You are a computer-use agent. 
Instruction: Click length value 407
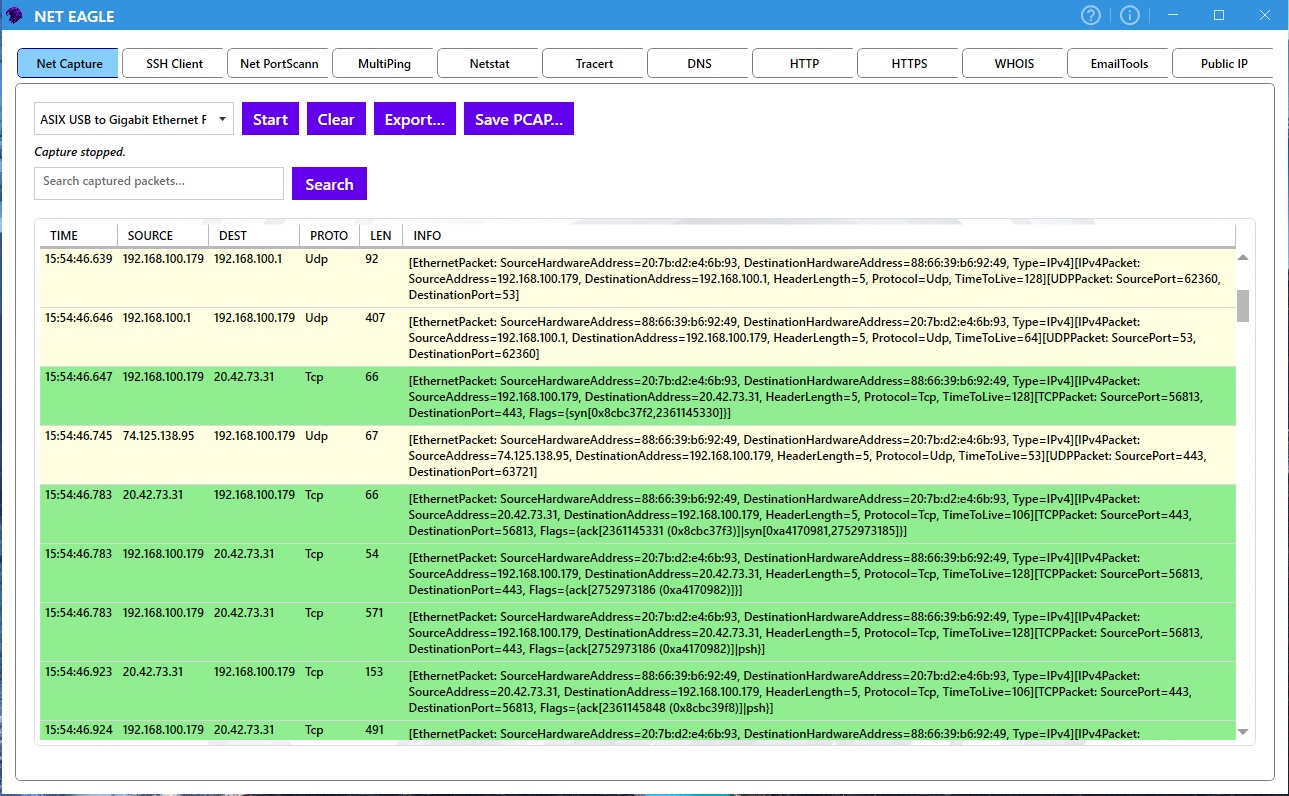tap(375, 318)
